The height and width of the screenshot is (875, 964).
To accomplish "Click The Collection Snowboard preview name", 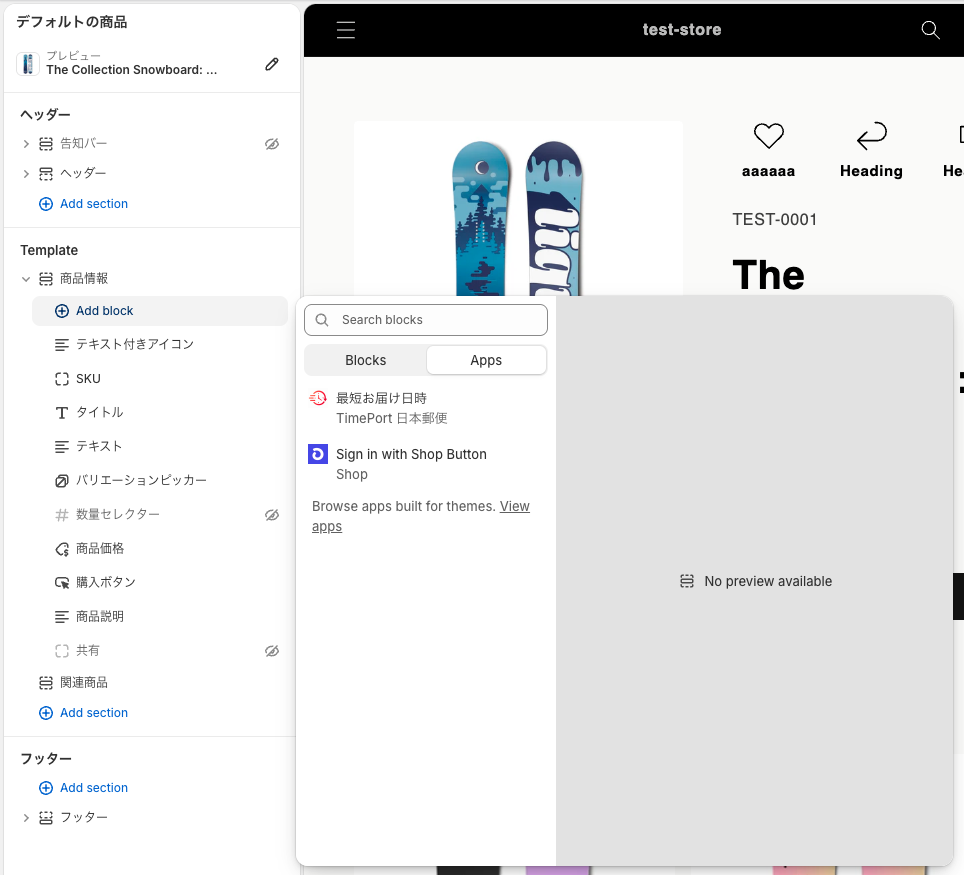I will pos(132,70).
